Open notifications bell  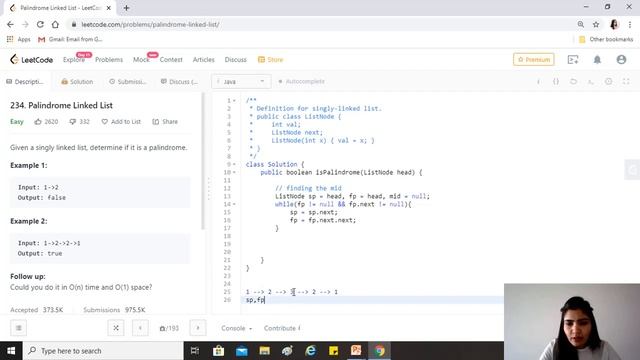click(x=597, y=60)
